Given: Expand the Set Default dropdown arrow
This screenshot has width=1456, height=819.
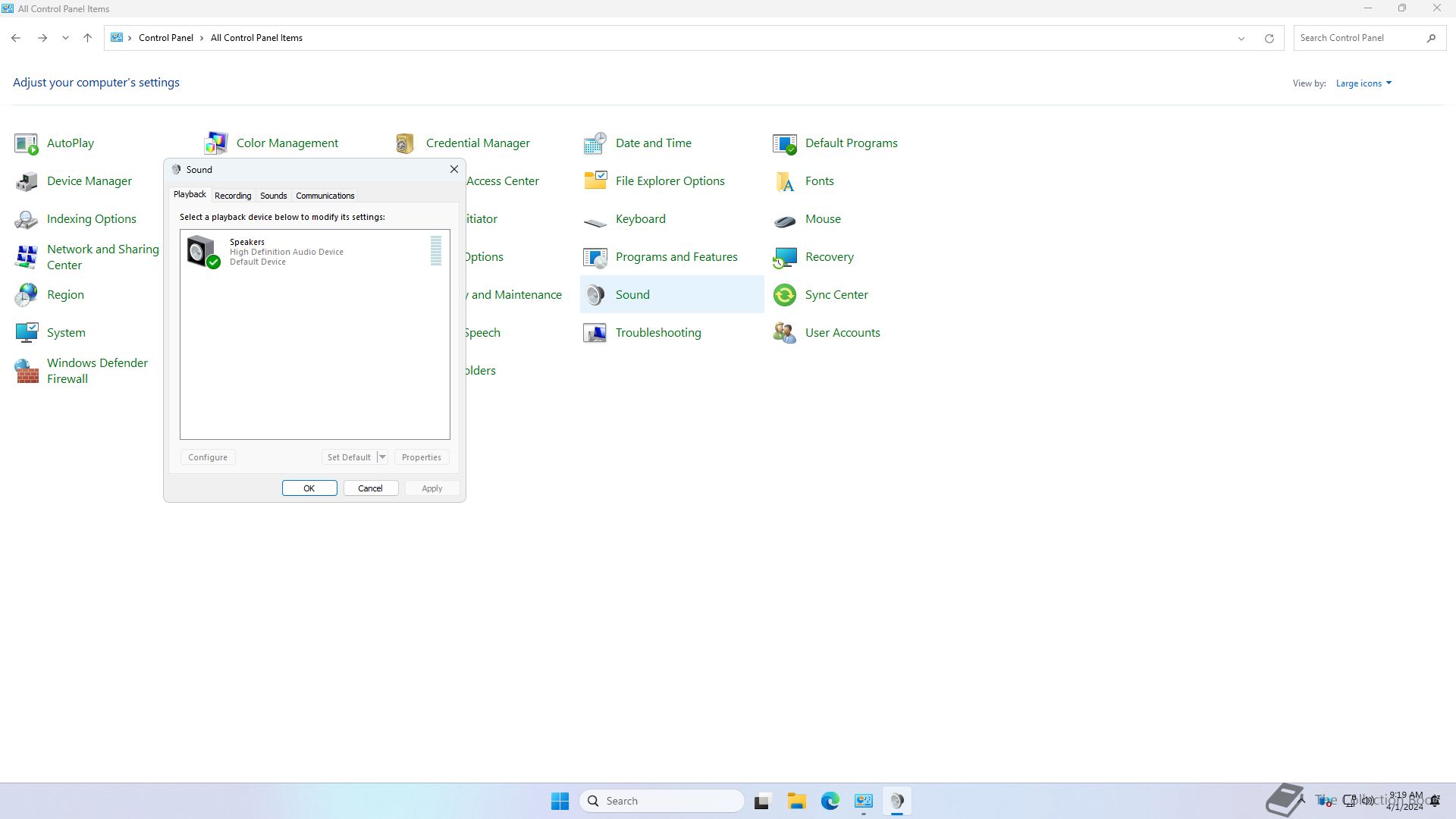Looking at the screenshot, I should [x=382, y=457].
